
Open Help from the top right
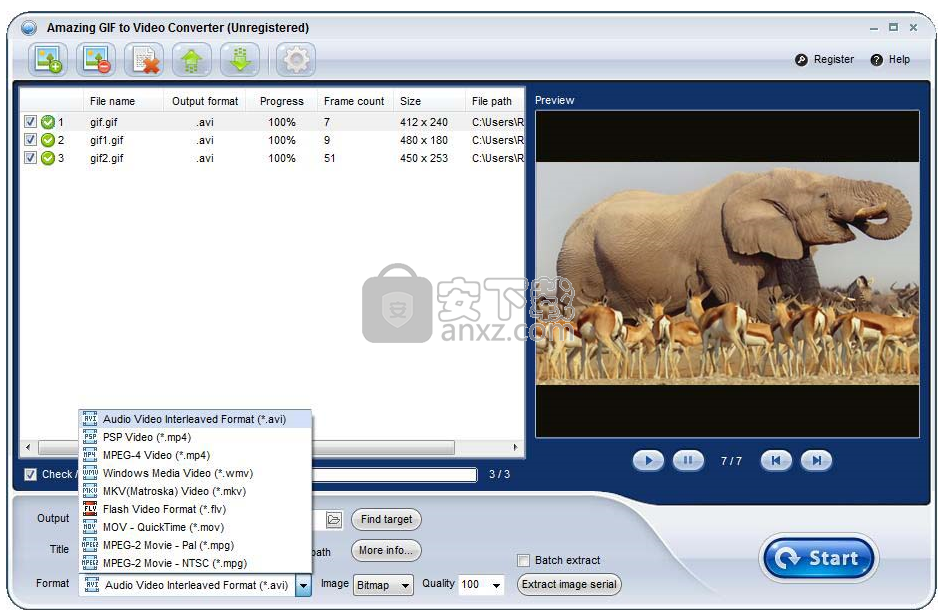pyautogui.click(x=891, y=59)
